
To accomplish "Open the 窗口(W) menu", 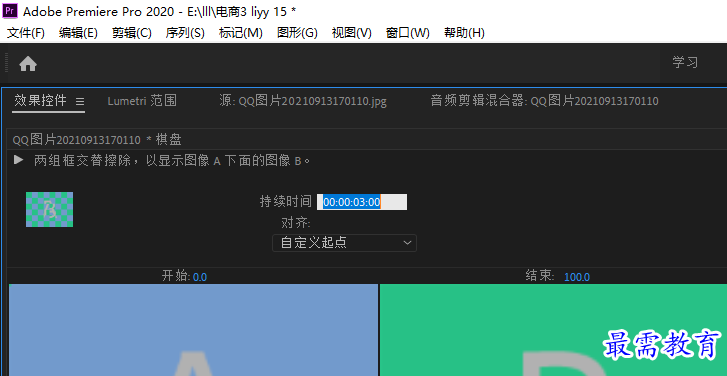I will 408,33.
